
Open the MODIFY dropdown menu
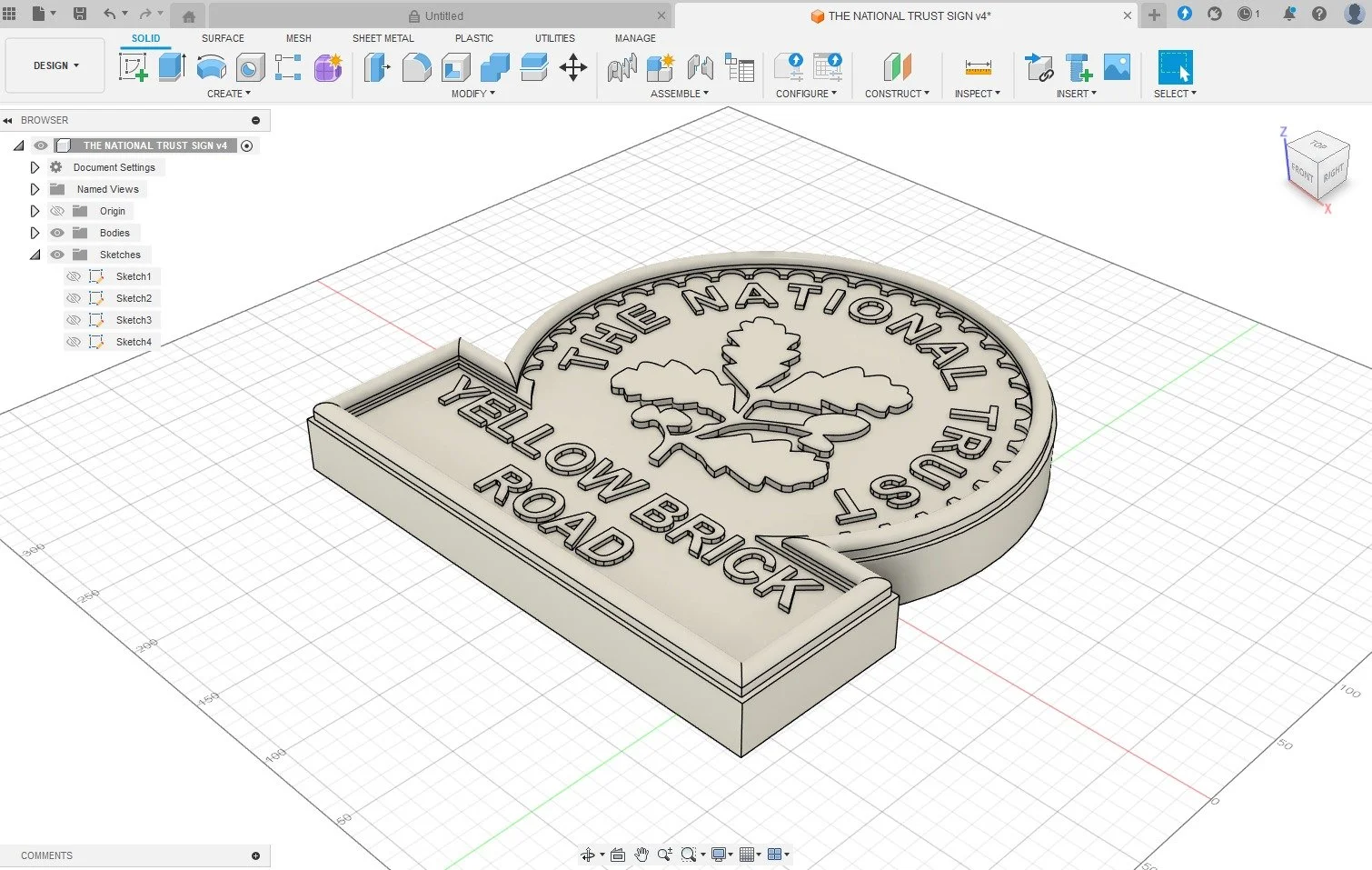tap(472, 94)
